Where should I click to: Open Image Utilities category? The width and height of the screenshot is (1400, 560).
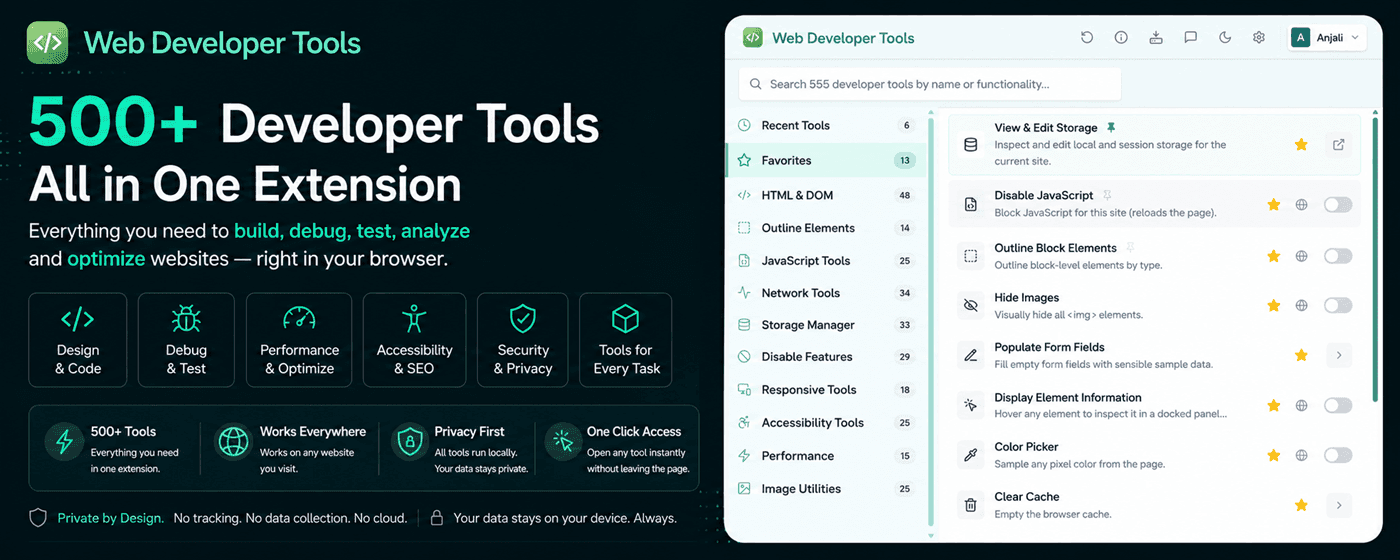(826, 489)
